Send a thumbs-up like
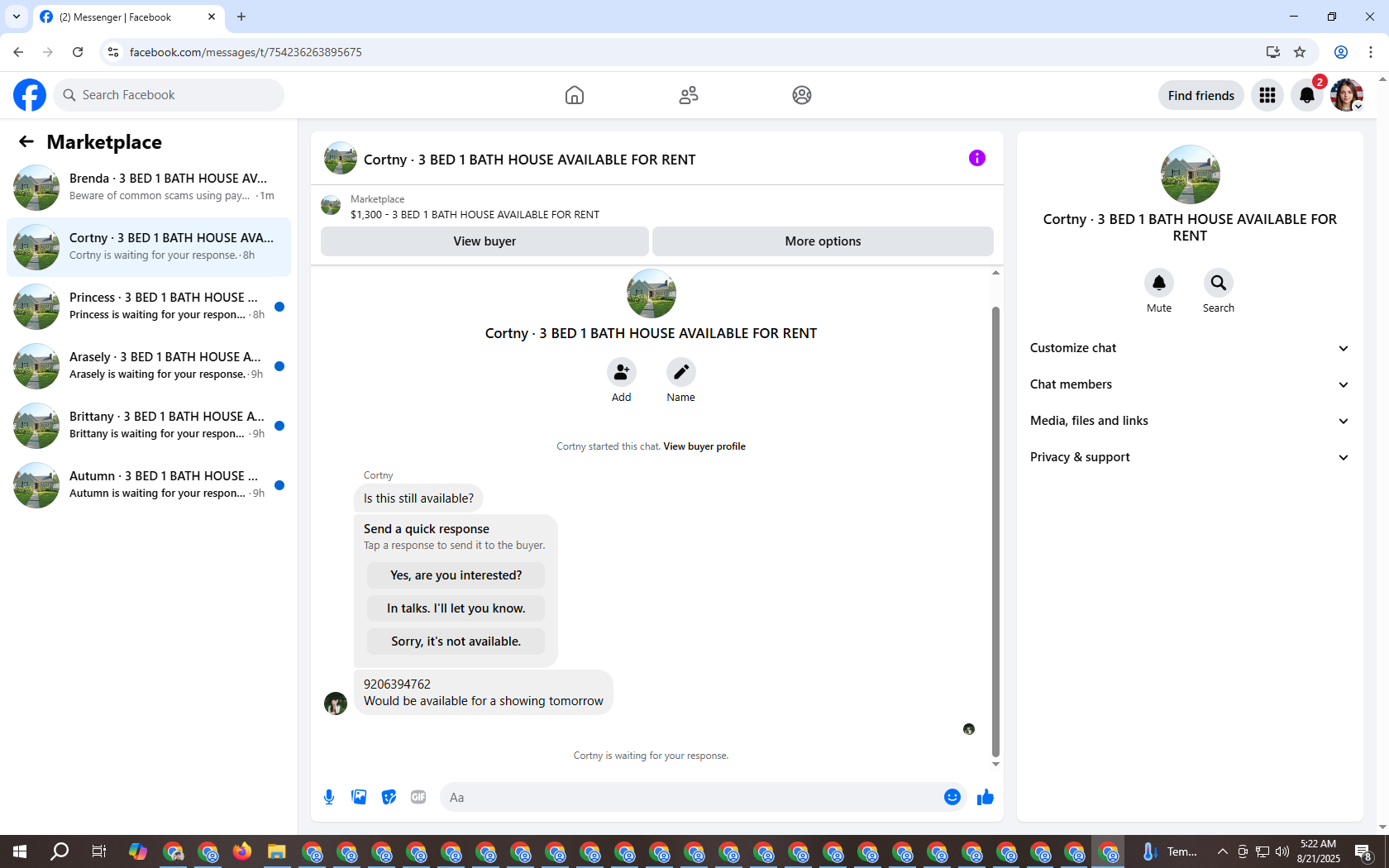 click(x=986, y=797)
